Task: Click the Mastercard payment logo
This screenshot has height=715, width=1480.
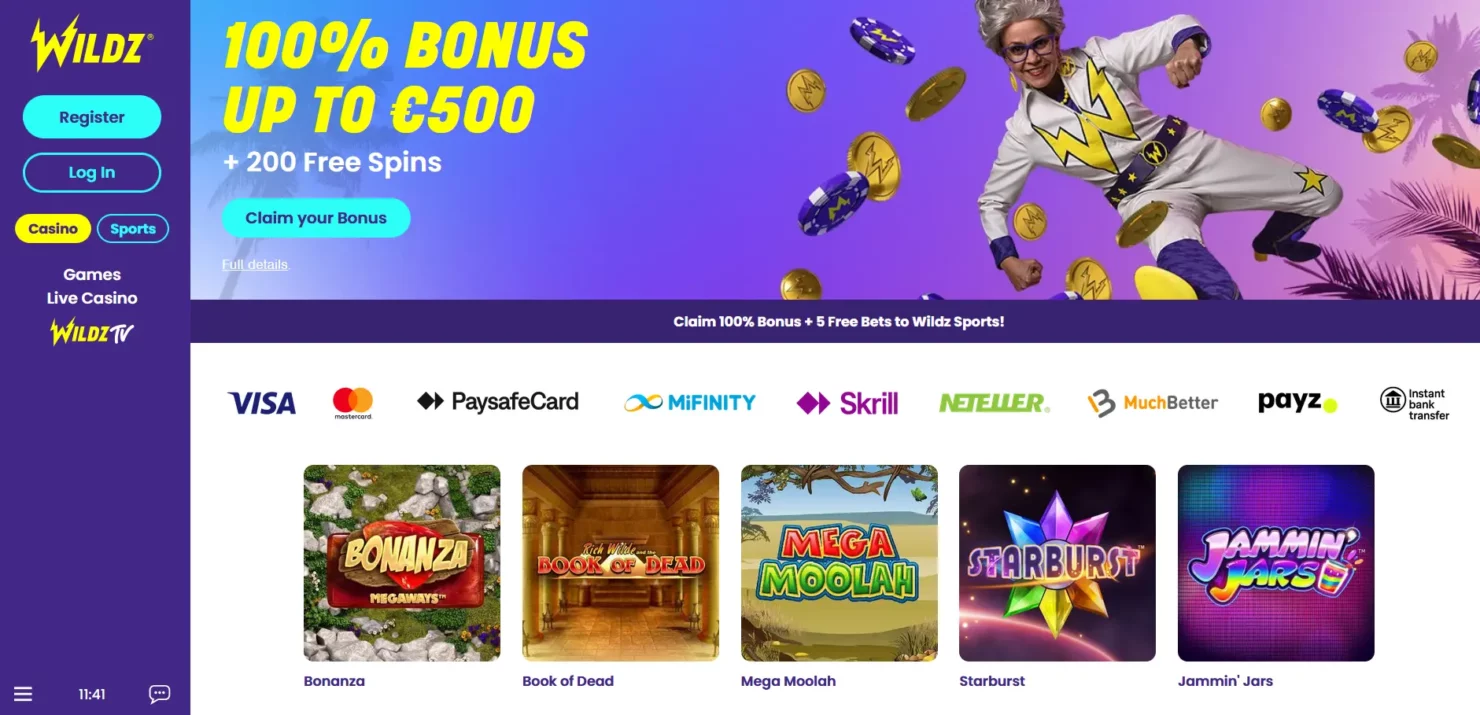Action: click(x=353, y=403)
